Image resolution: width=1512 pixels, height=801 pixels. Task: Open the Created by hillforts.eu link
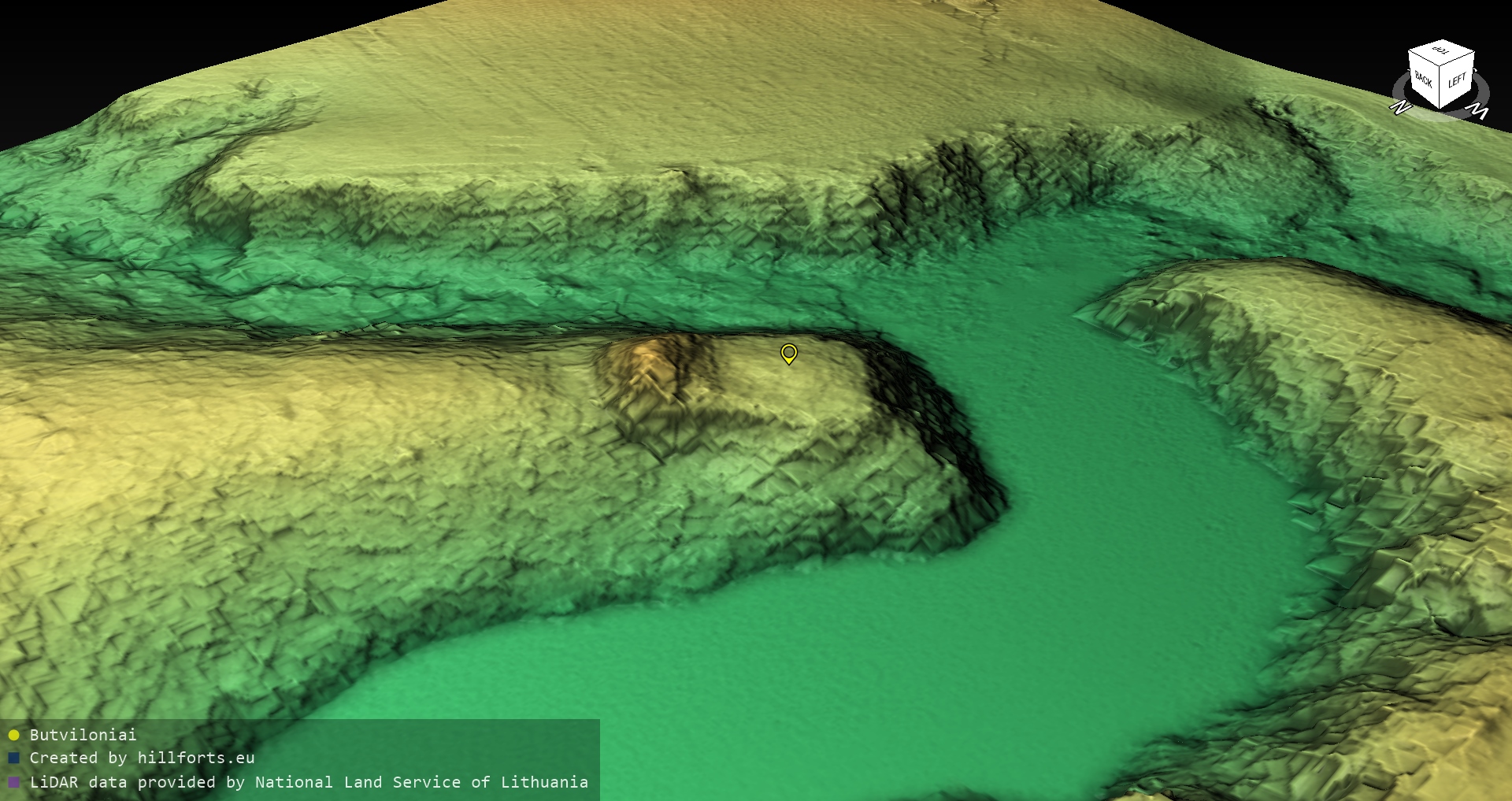click(142, 758)
